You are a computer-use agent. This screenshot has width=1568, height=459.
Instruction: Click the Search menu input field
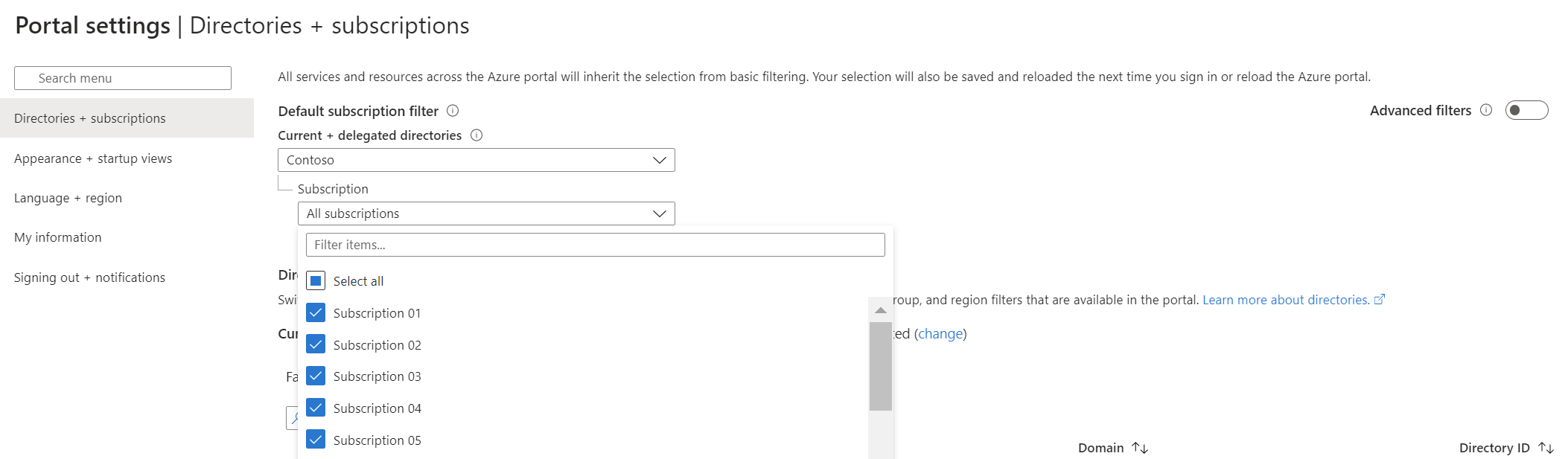(x=123, y=78)
